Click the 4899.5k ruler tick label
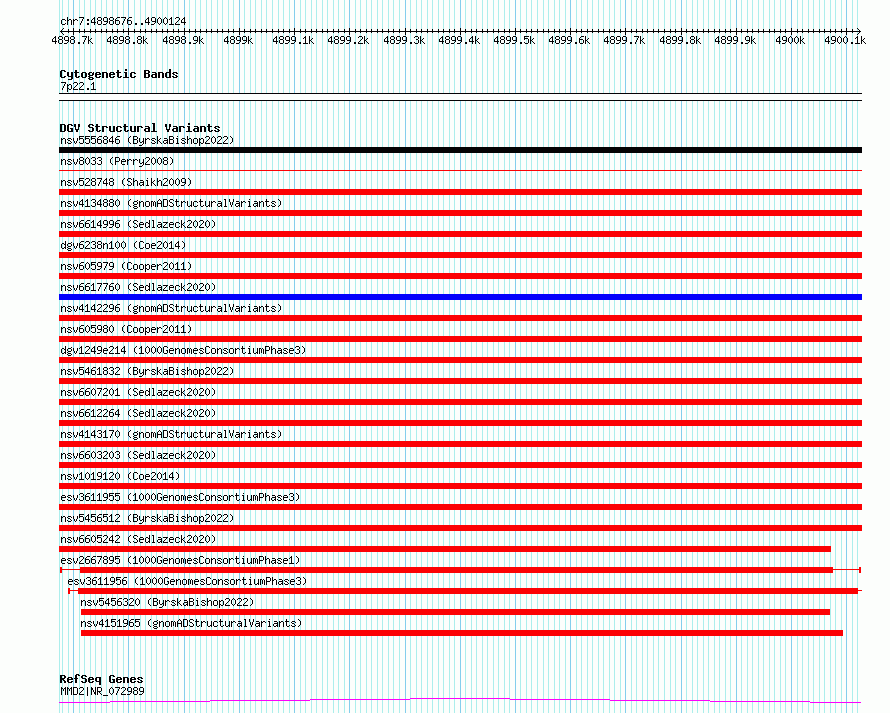890x713 pixels. (x=514, y=40)
